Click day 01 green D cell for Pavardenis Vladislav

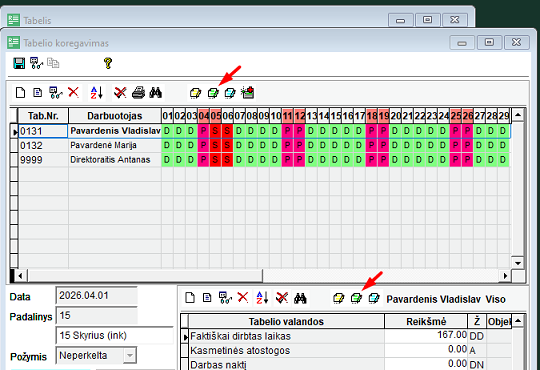[167, 131]
